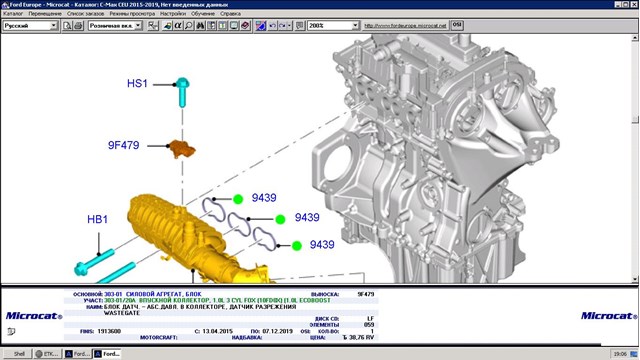Viewport: 640px width, 360px height.
Task: Click the price value 38,76 RV
Action: pos(358,338)
